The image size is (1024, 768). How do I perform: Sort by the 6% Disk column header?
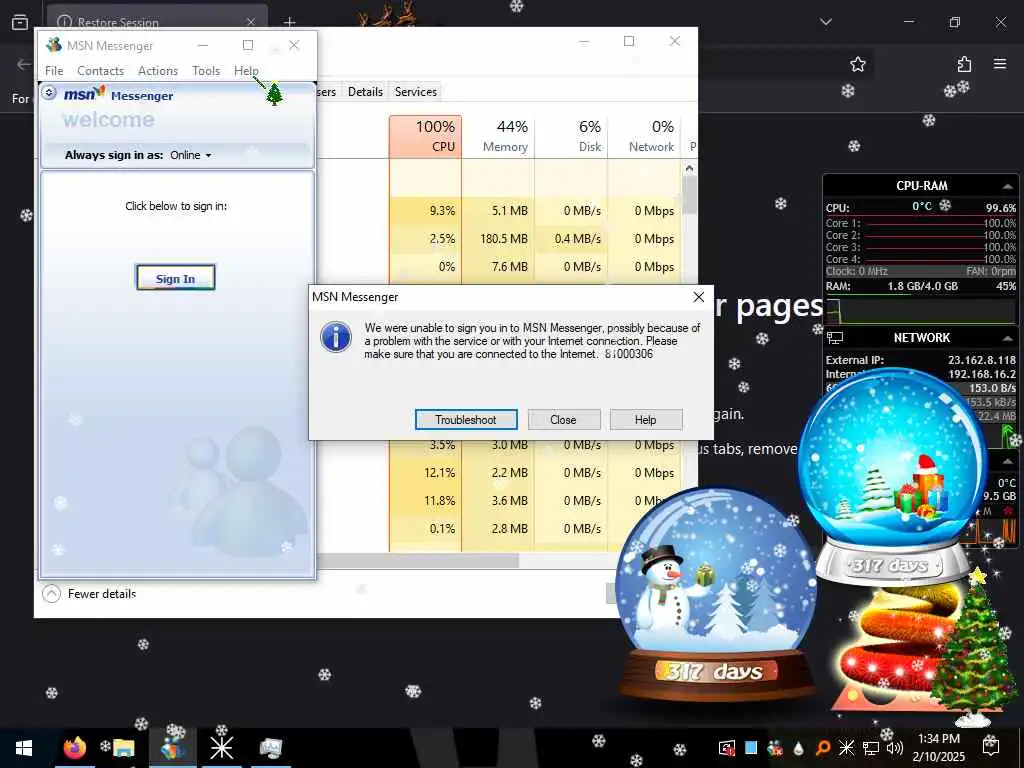point(571,136)
